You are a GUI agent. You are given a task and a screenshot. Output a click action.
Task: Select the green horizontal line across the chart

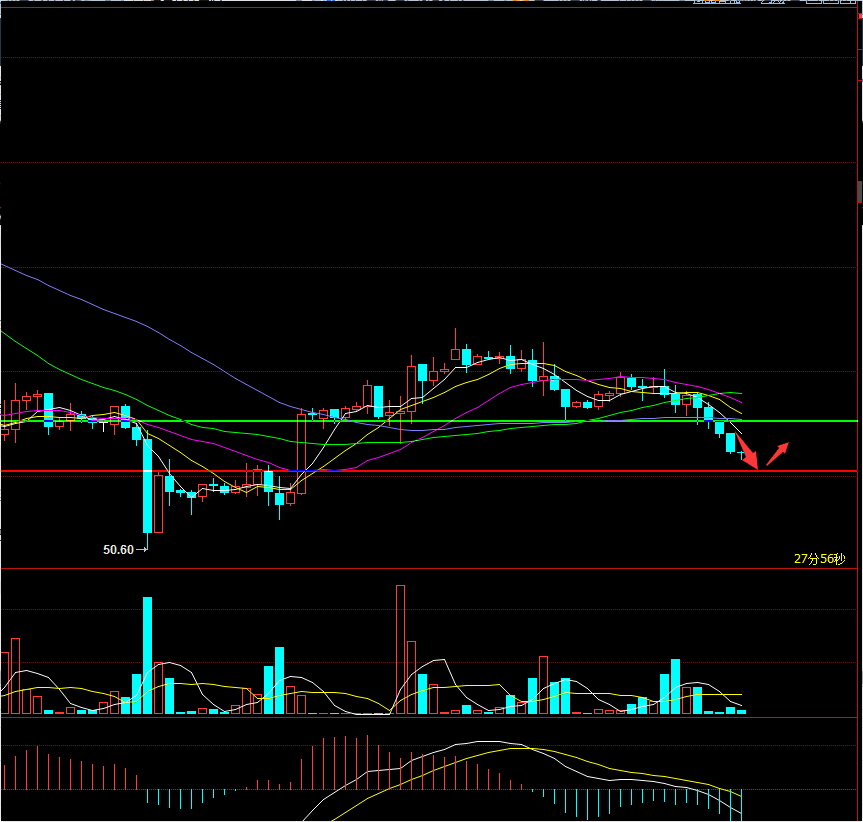point(429,421)
